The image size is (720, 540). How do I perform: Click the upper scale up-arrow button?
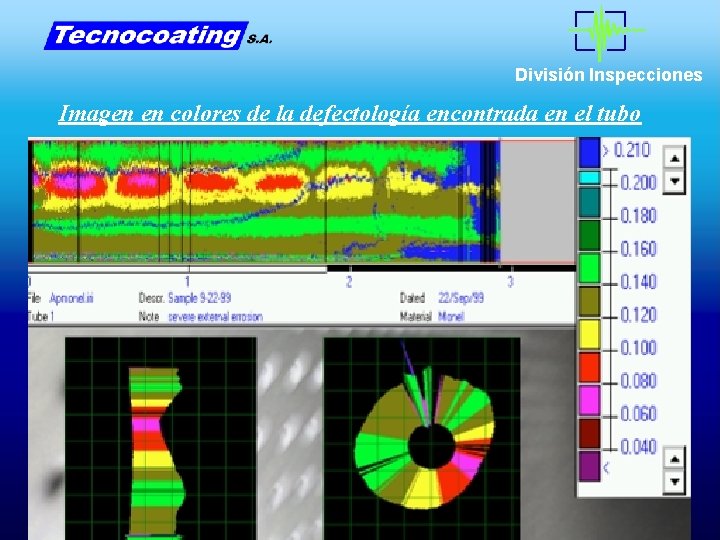[674, 159]
